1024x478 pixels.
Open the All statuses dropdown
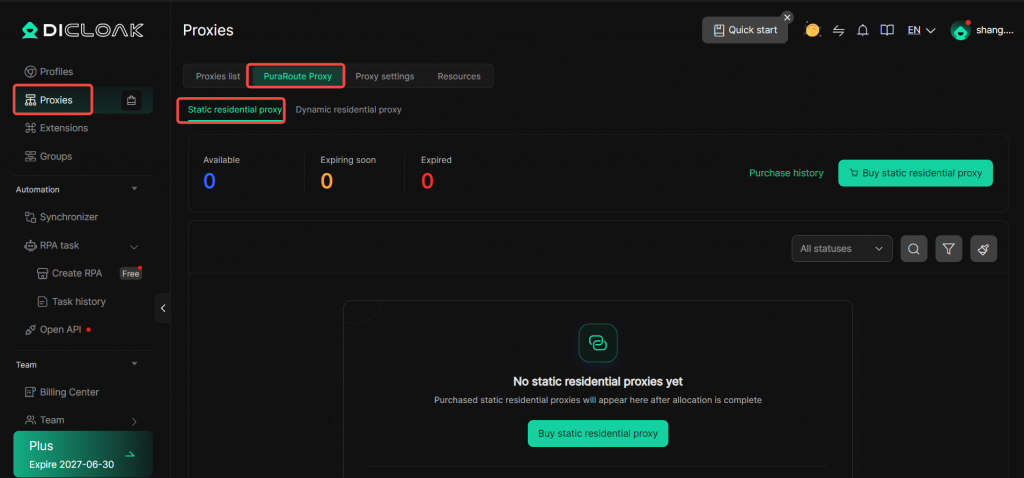842,249
